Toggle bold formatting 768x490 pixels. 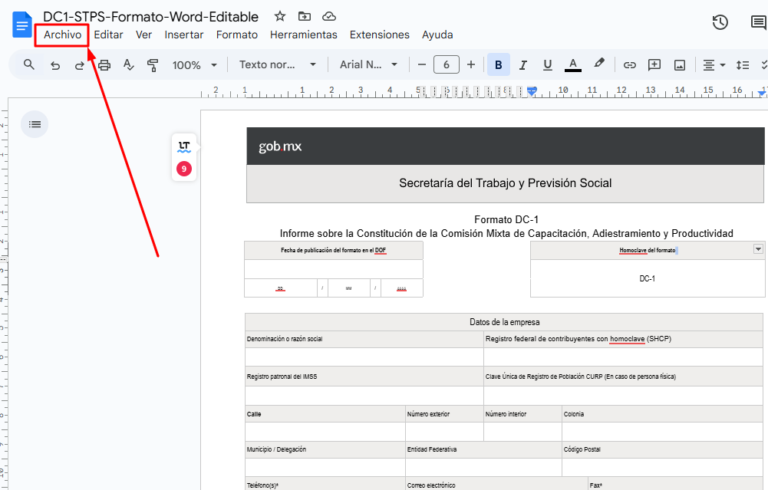point(498,65)
